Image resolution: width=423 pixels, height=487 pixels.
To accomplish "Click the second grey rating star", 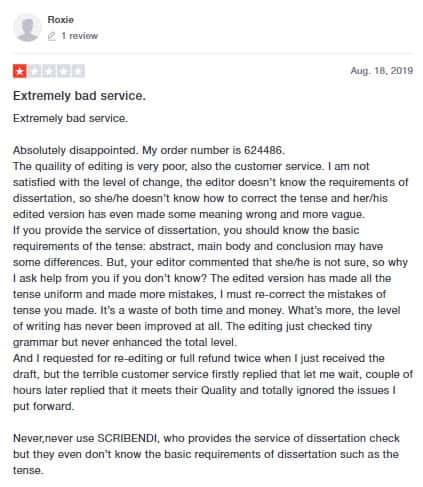I will [34, 71].
